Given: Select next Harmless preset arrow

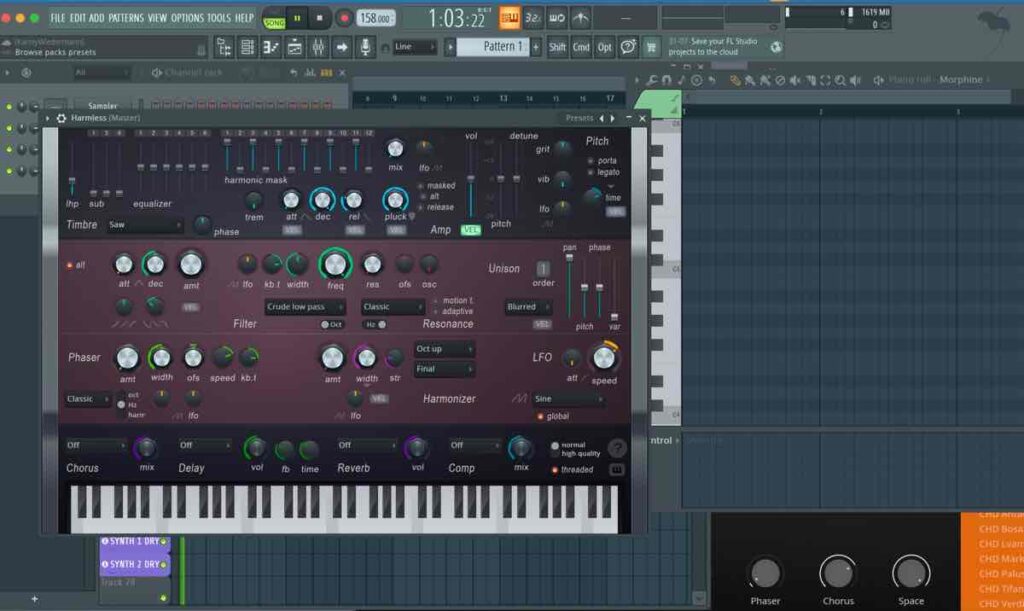Looking at the screenshot, I should (613, 118).
